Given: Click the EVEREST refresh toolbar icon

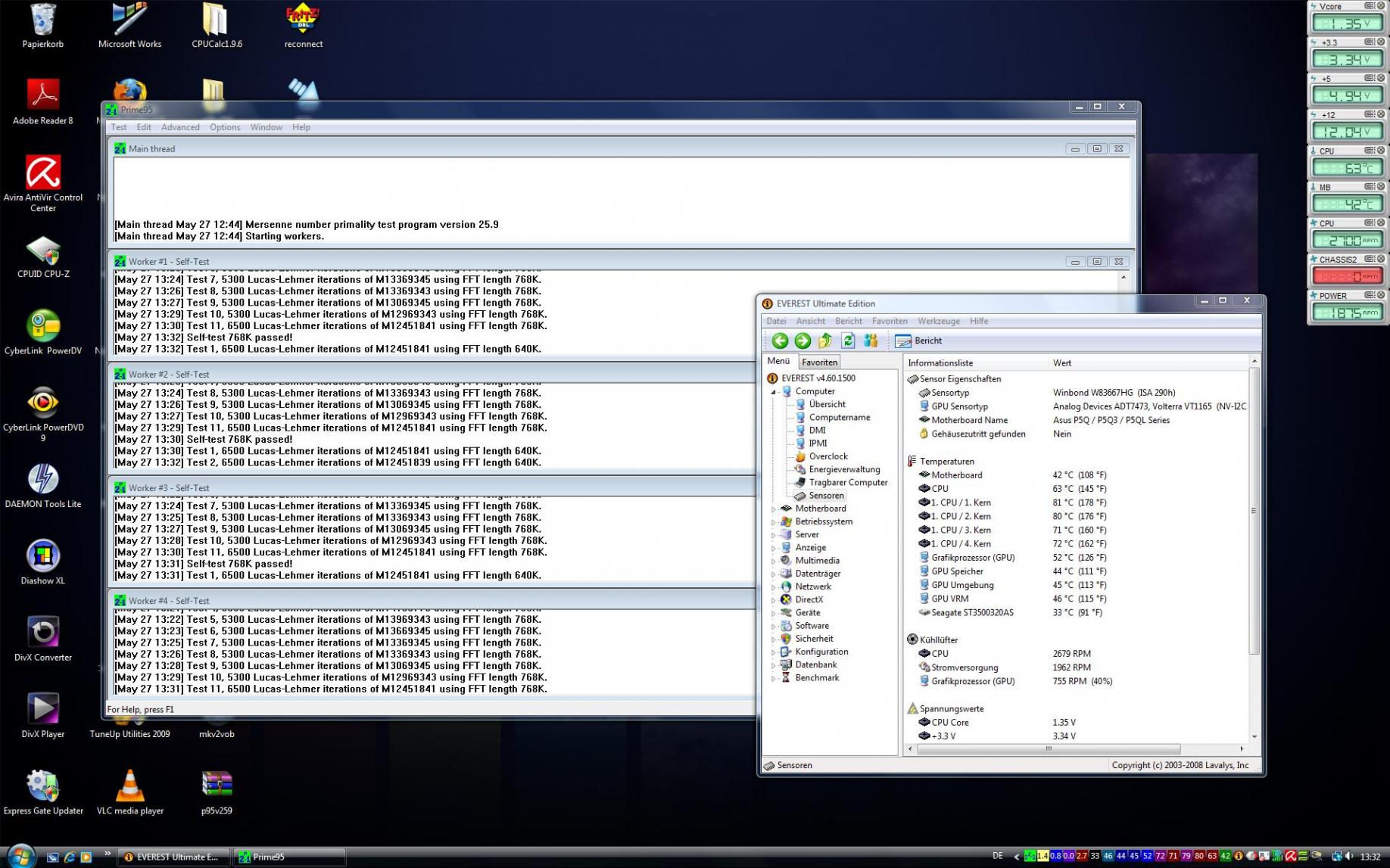Looking at the screenshot, I should click(x=848, y=341).
